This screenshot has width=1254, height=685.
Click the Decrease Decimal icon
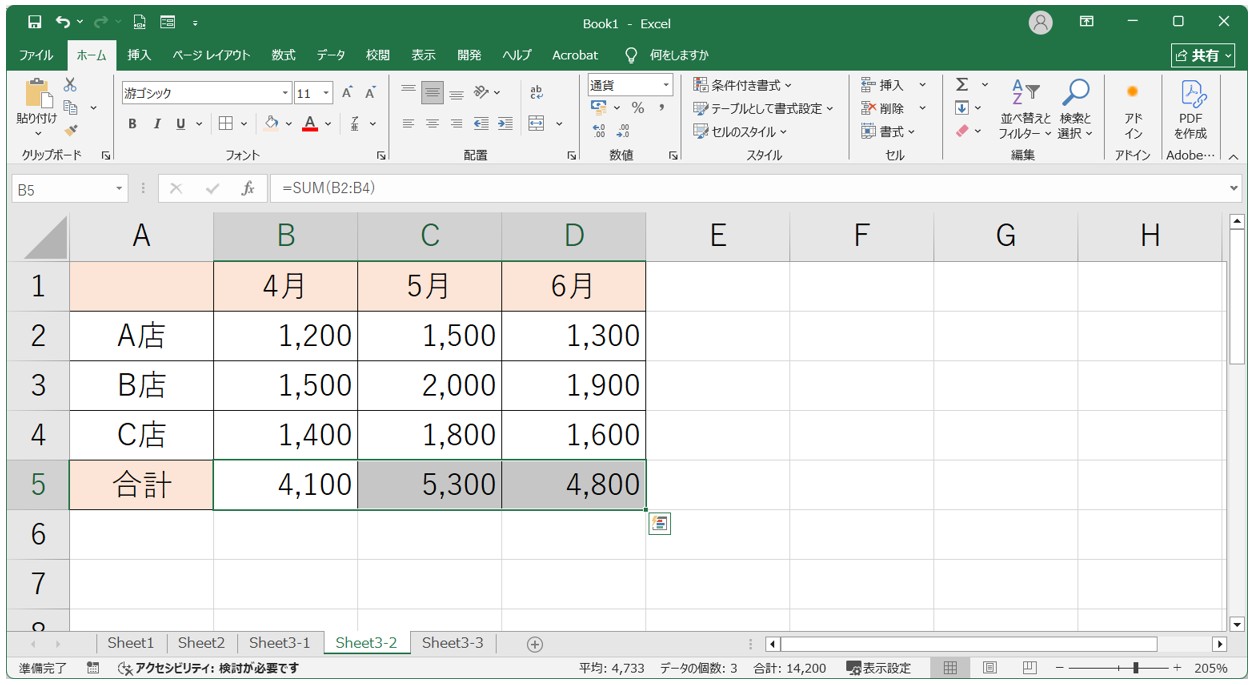[623, 131]
